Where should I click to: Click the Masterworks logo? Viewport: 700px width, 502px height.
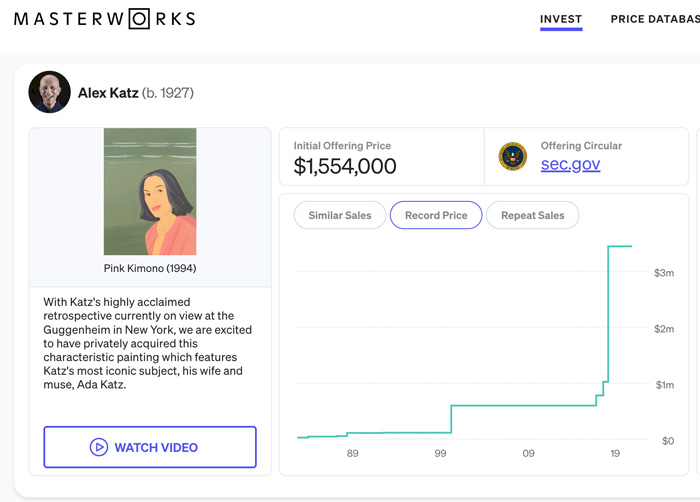pos(104,19)
